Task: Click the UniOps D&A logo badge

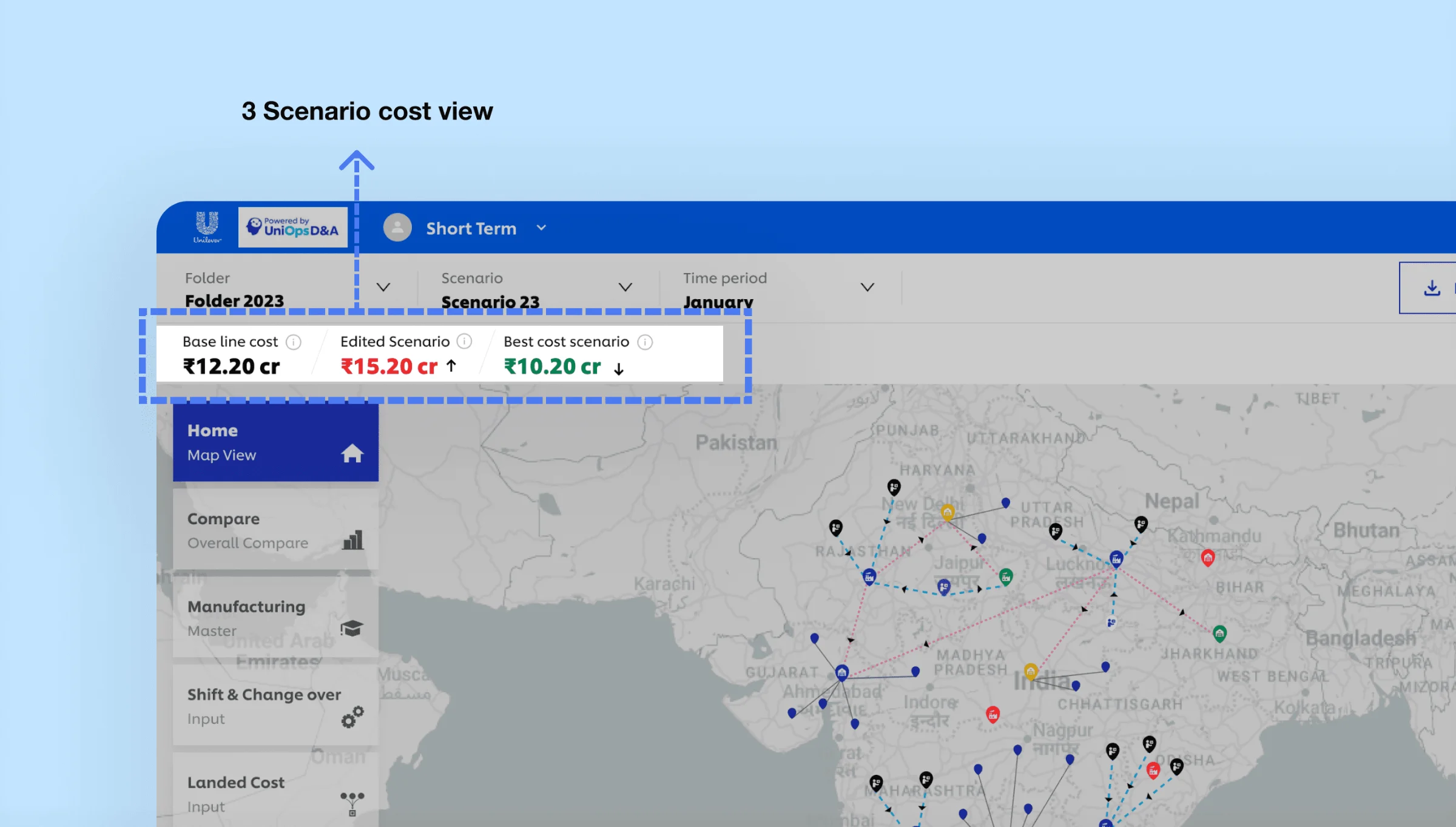Action: (293, 228)
